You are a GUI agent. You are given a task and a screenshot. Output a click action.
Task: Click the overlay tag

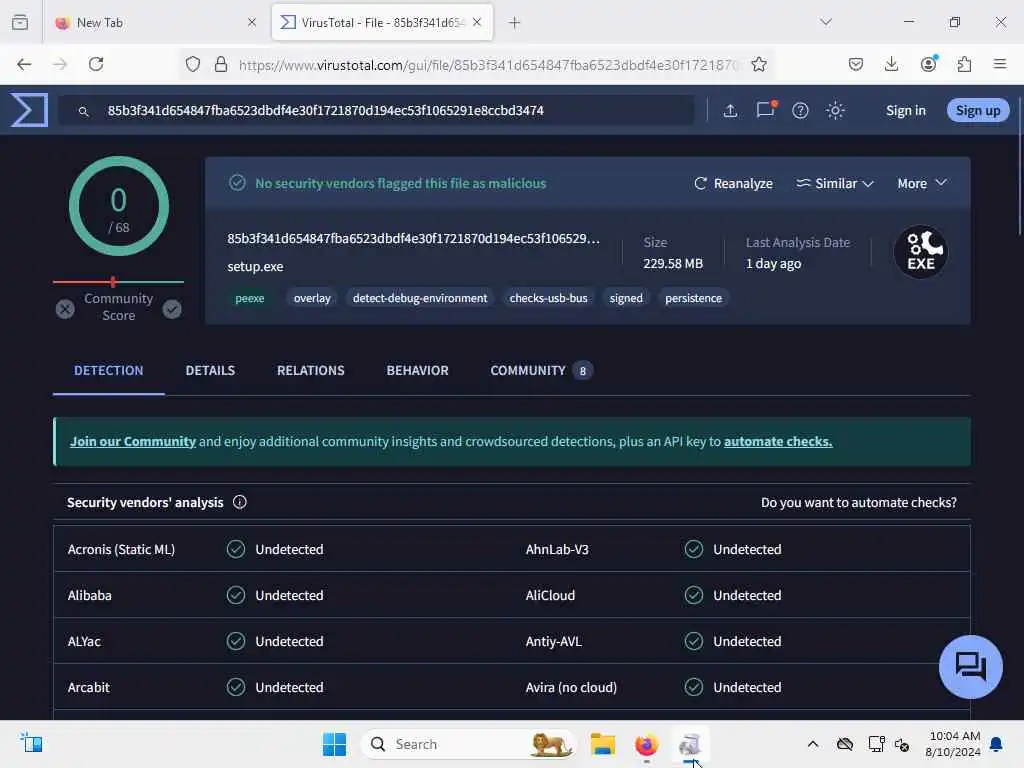pyautogui.click(x=312, y=298)
